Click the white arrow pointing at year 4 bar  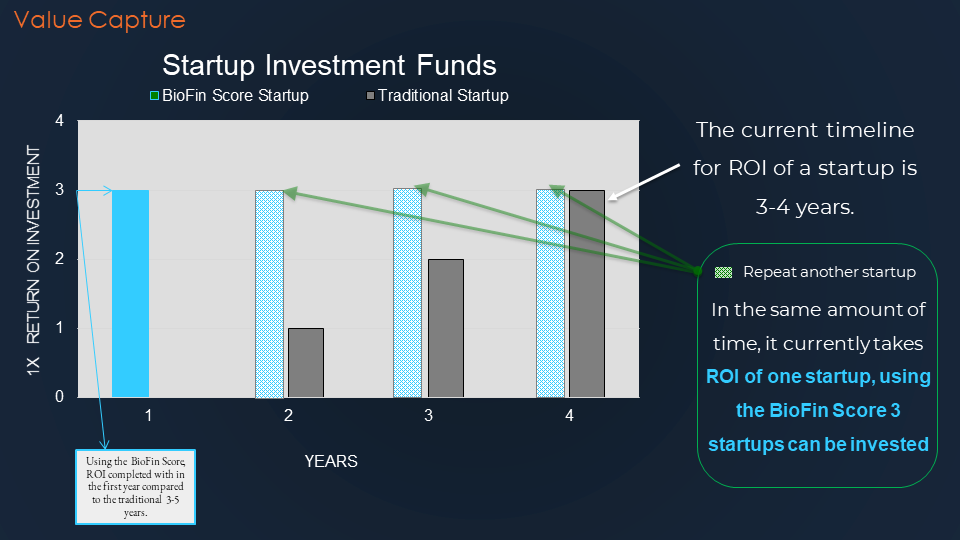(x=643, y=182)
